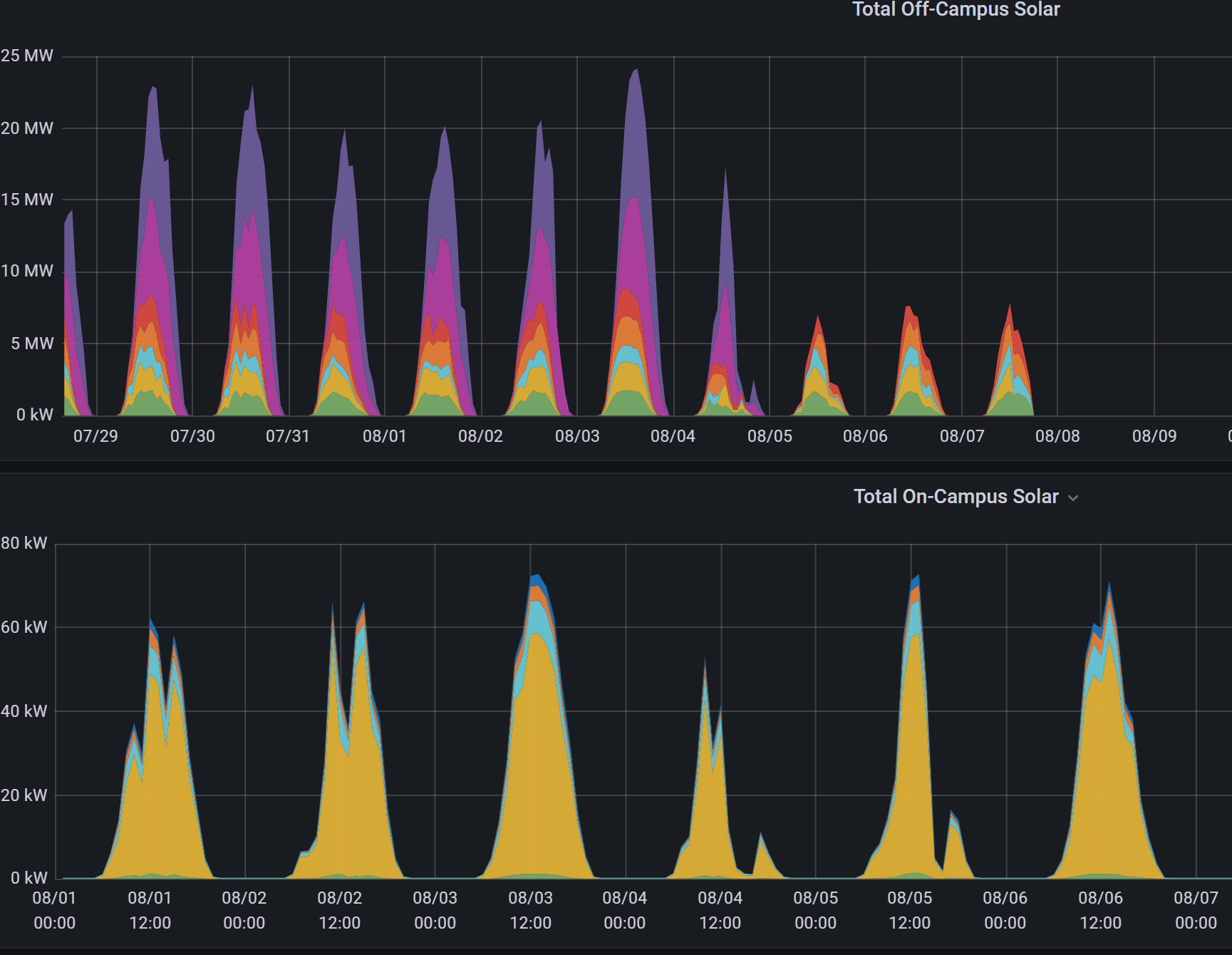Click the 08/02 date on Off-Campus axis
The width and height of the screenshot is (1232, 955).
[481, 436]
